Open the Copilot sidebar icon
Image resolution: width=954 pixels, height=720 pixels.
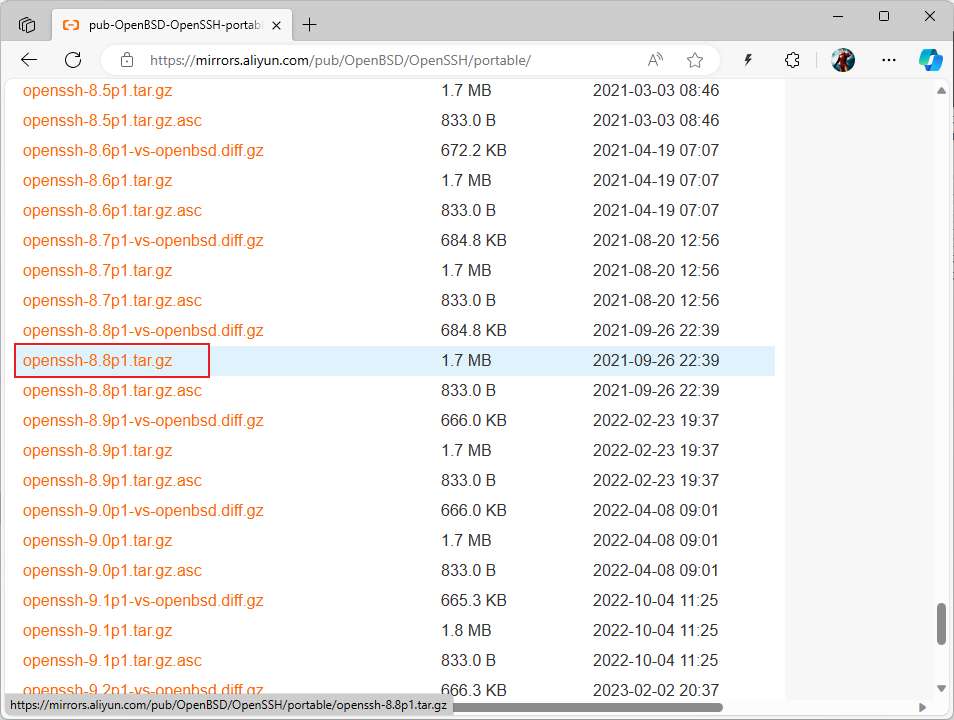pos(931,60)
